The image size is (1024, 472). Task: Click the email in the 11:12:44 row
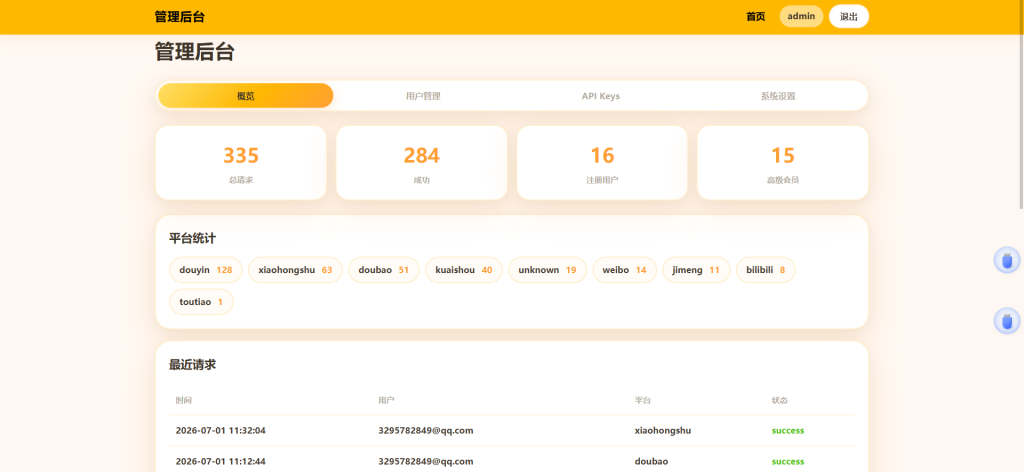[426, 462]
